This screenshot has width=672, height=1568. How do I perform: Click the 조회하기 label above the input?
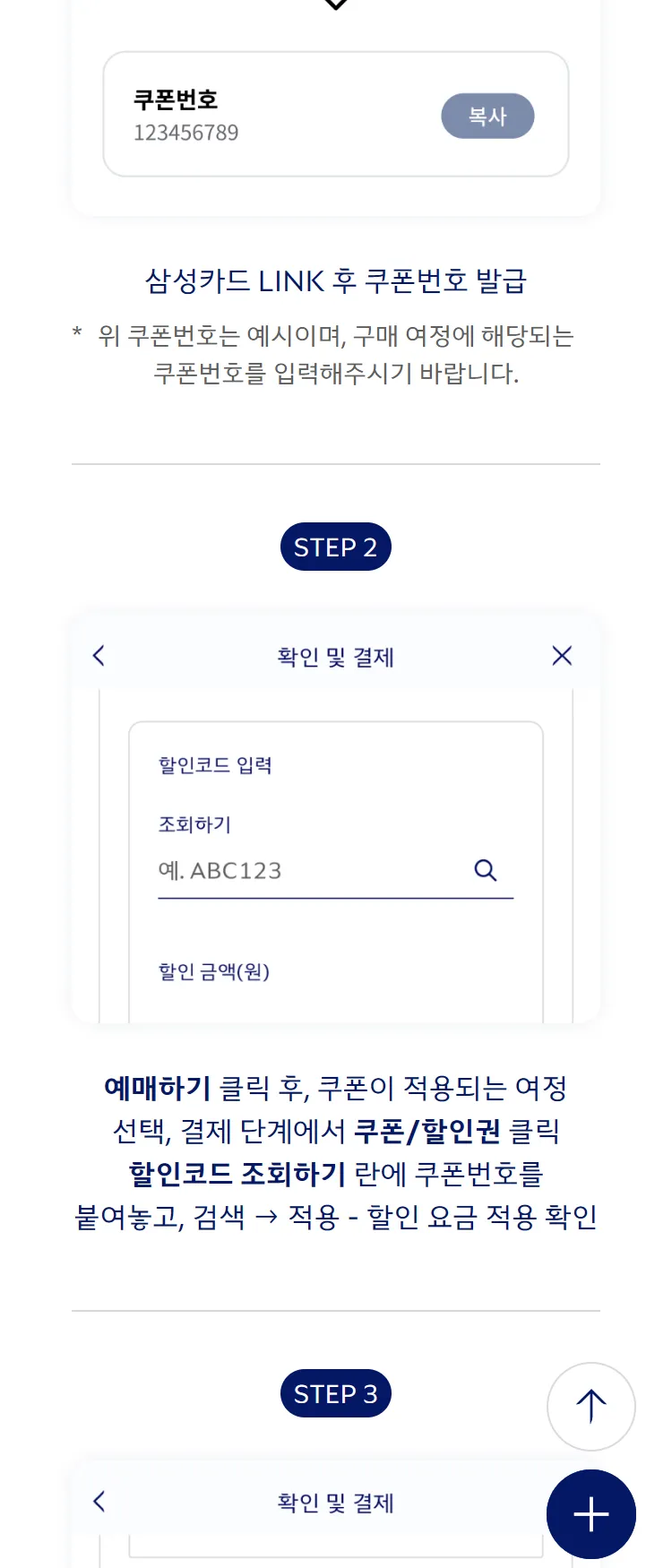(x=194, y=824)
